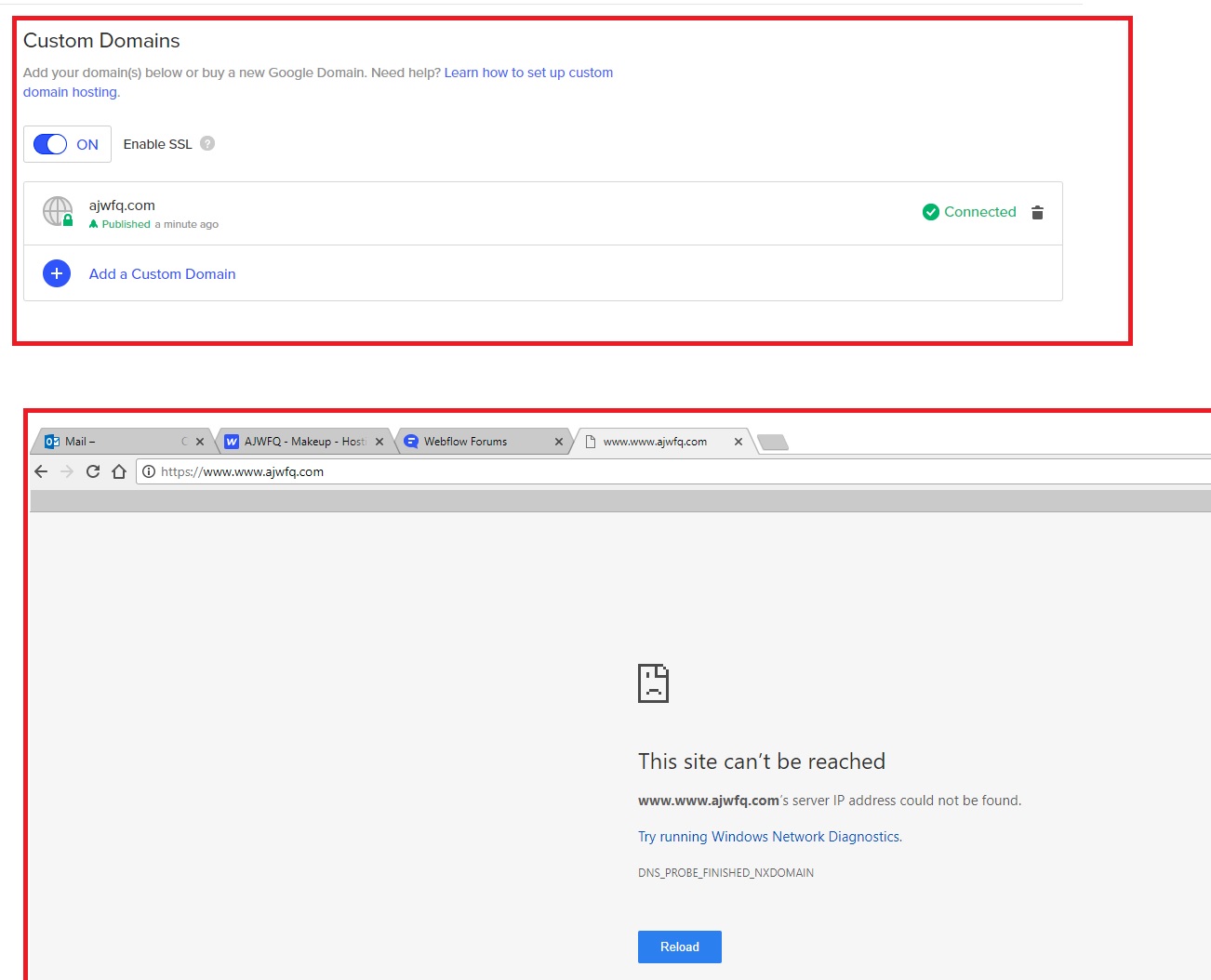This screenshot has width=1211, height=980.
Task: Click the Published status label
Action: [126, 224]
